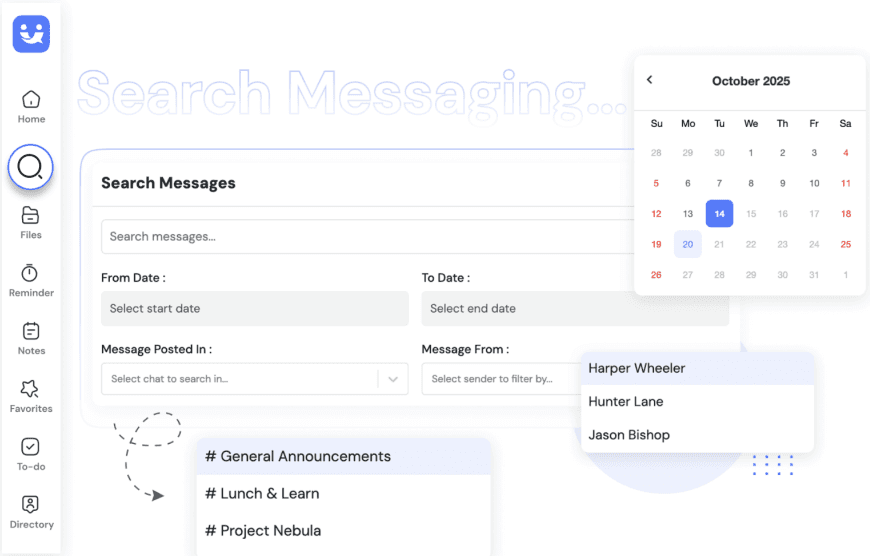
Task: Pick October 11 in the calendar
Action: click(846, 183)
